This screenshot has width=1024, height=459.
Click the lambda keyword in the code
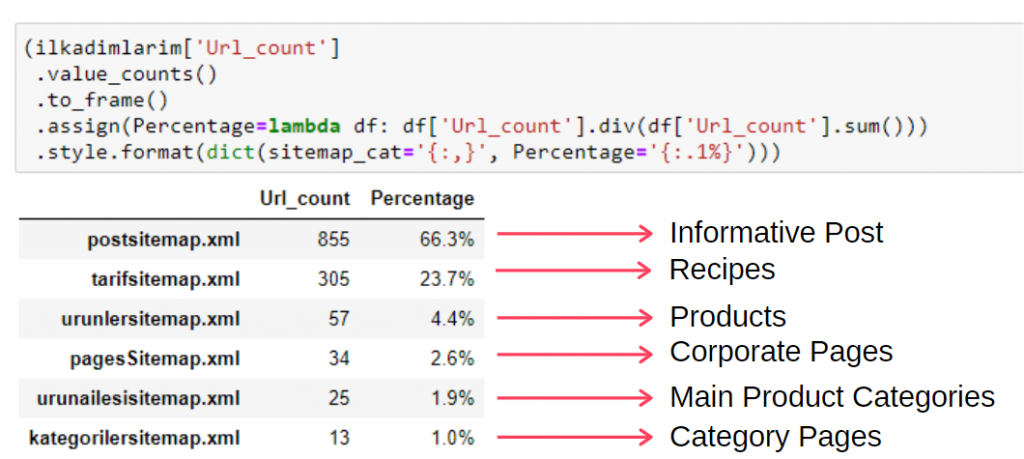pyautogui.click(x=296, y=126)
